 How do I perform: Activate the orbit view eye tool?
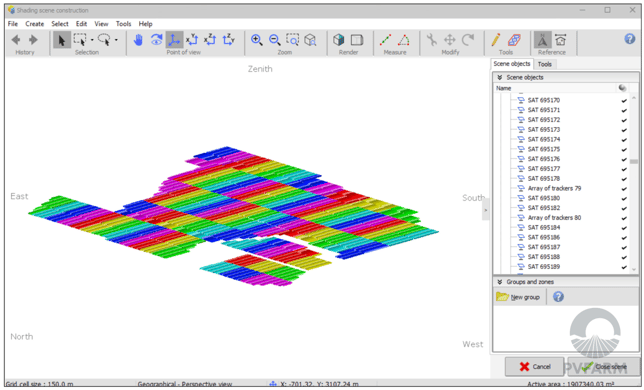point(156,40)
